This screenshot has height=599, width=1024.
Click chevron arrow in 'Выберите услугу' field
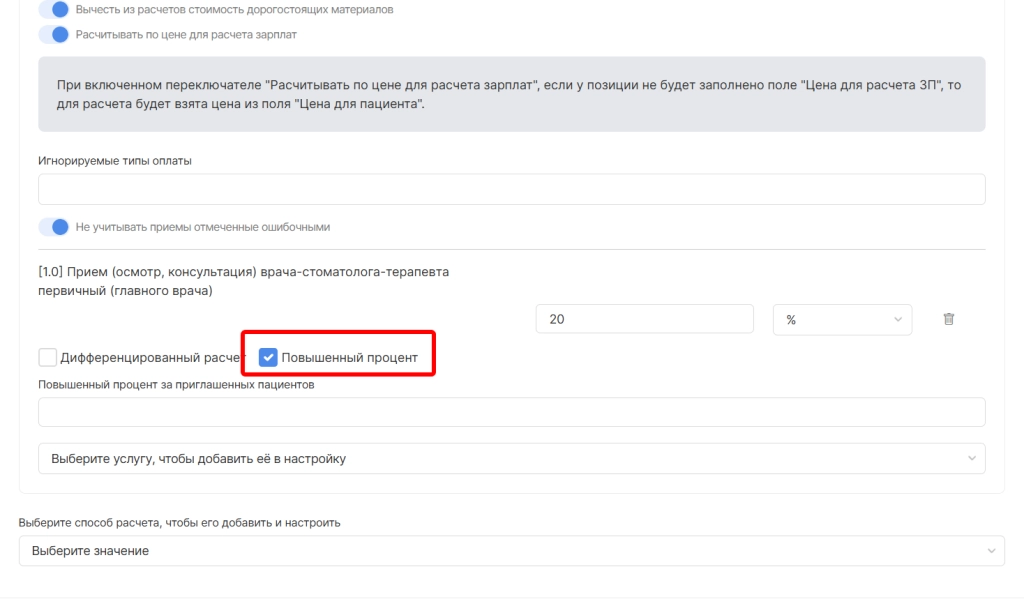point(972,459)
